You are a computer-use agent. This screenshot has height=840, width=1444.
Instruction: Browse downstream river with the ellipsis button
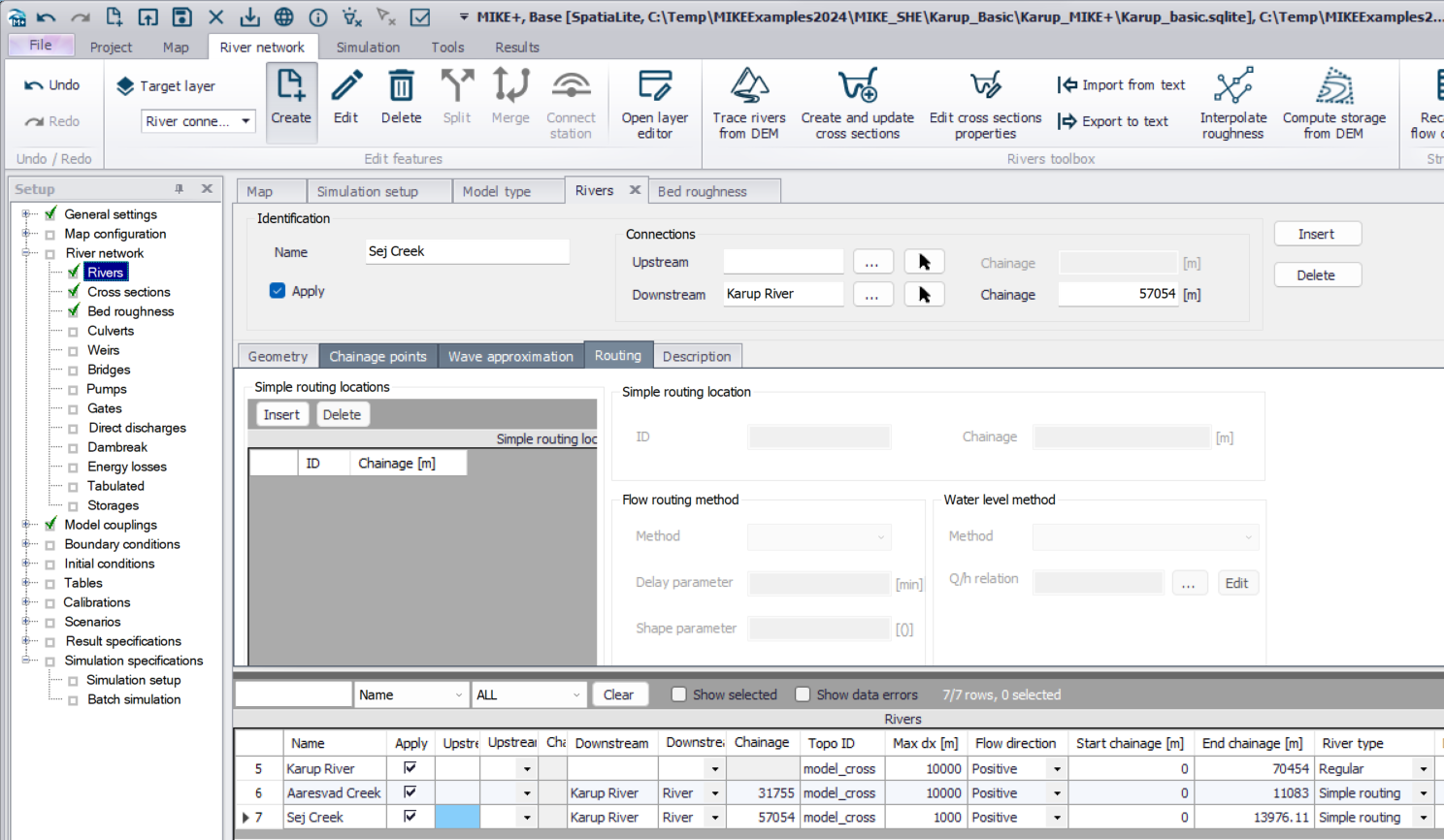(872, 294)
